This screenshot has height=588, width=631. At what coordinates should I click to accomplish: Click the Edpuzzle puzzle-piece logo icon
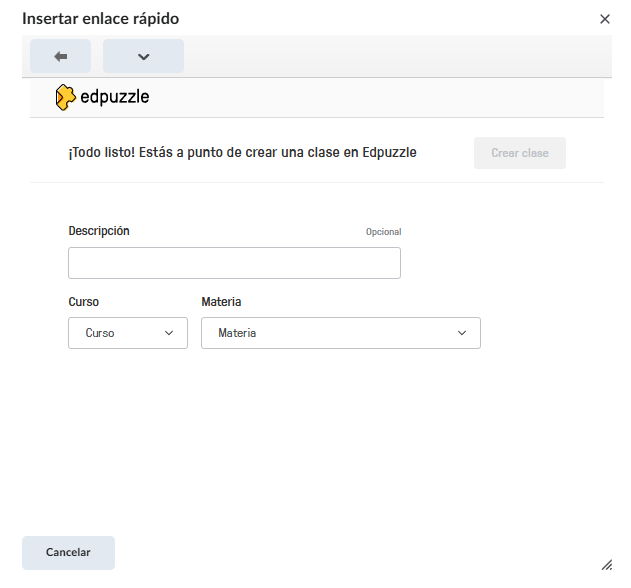tap(65, 97)
